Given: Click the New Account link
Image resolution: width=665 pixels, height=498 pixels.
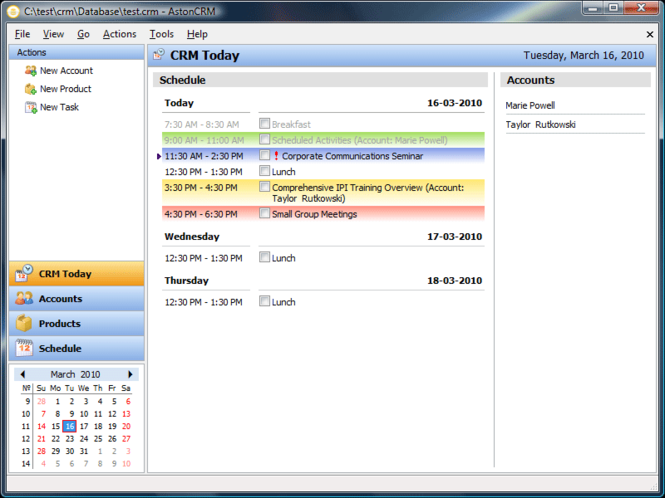Looking at the screenshot, I should pos(66,71).
